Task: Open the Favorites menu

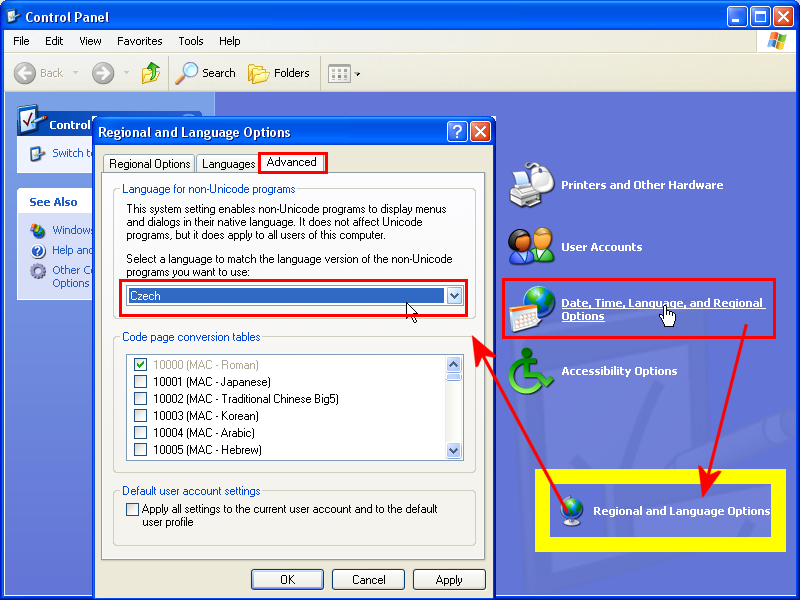Action: coord(140,41)
